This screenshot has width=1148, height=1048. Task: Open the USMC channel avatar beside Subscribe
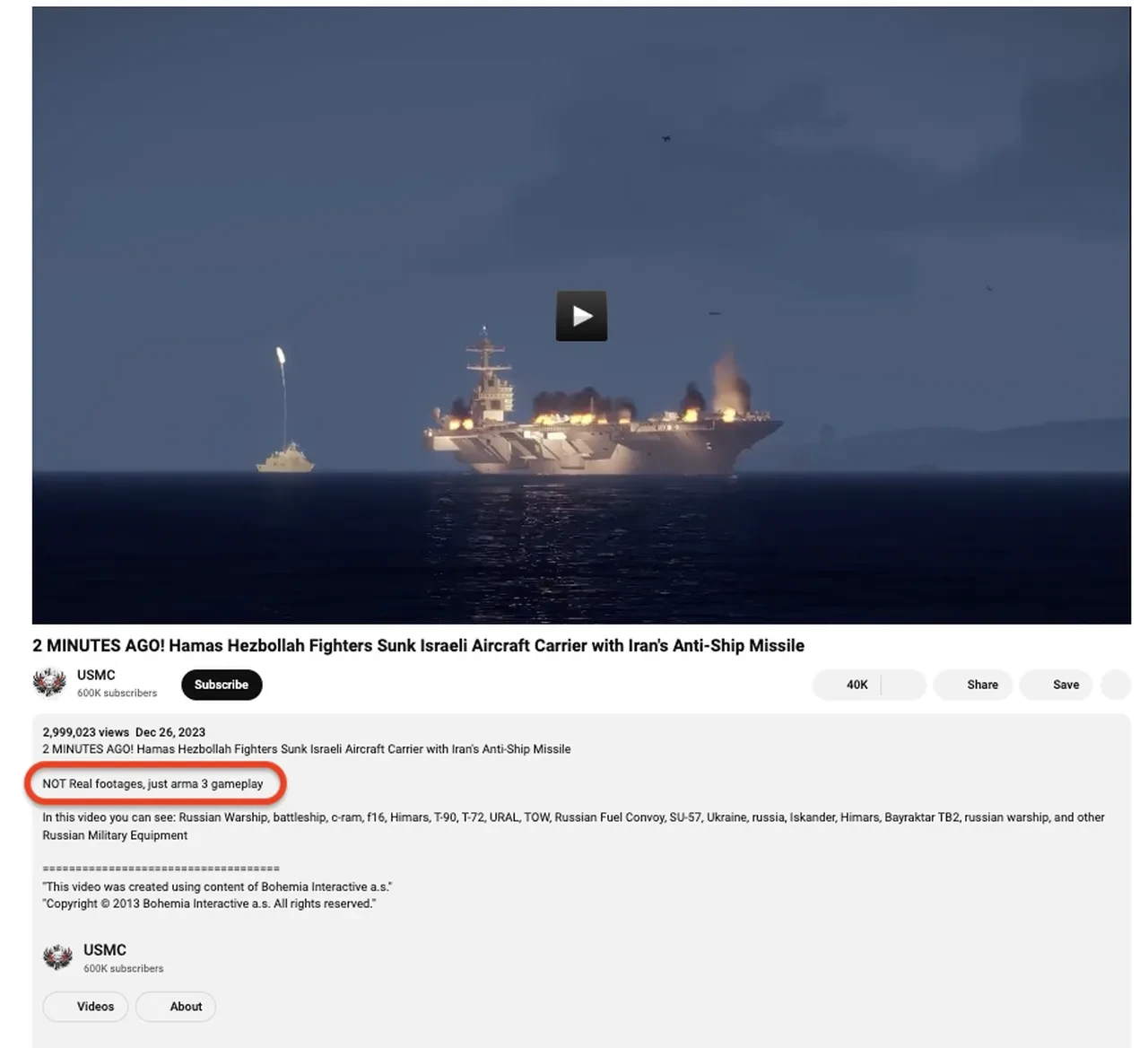[x=49, y=684]
